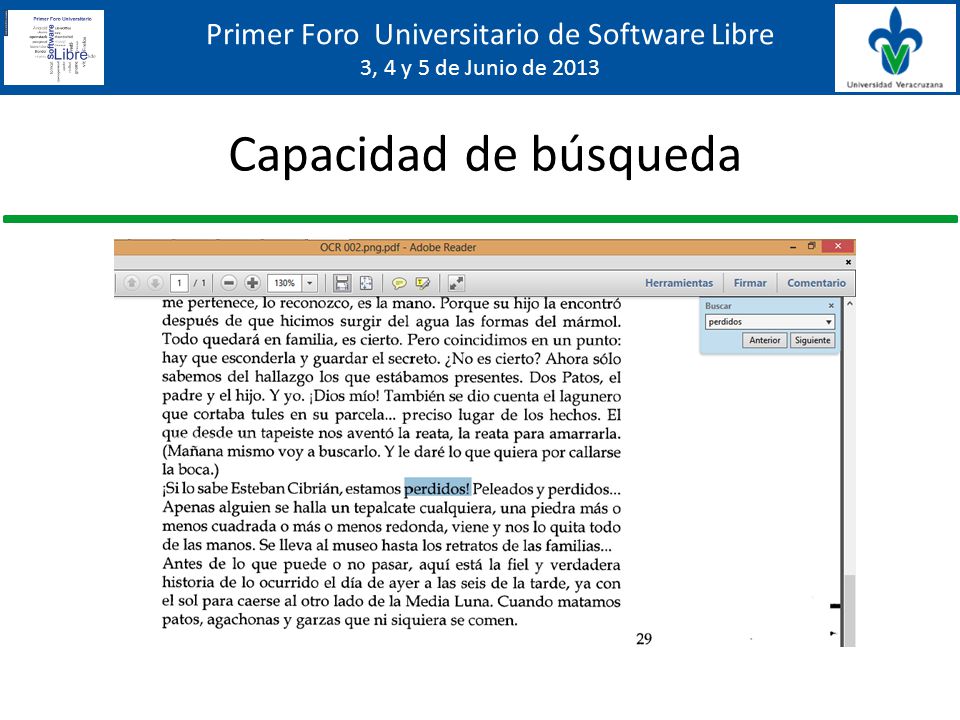Expand the Buscar field dropdown arrow
The image size is (960, 720).
(829, 322)
